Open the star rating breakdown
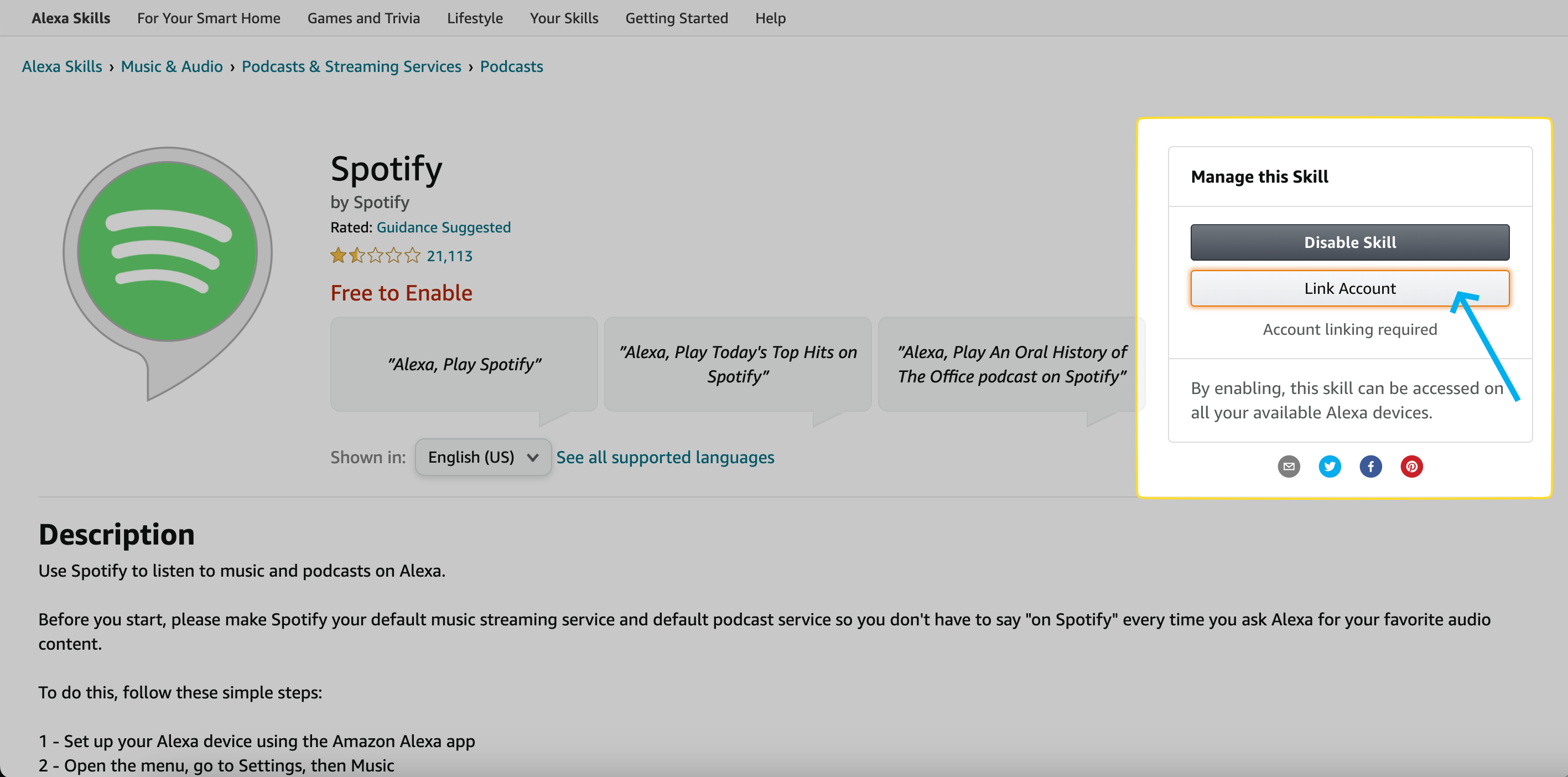This screenshot has height=777, width=1568. click(x=375, y=256)
